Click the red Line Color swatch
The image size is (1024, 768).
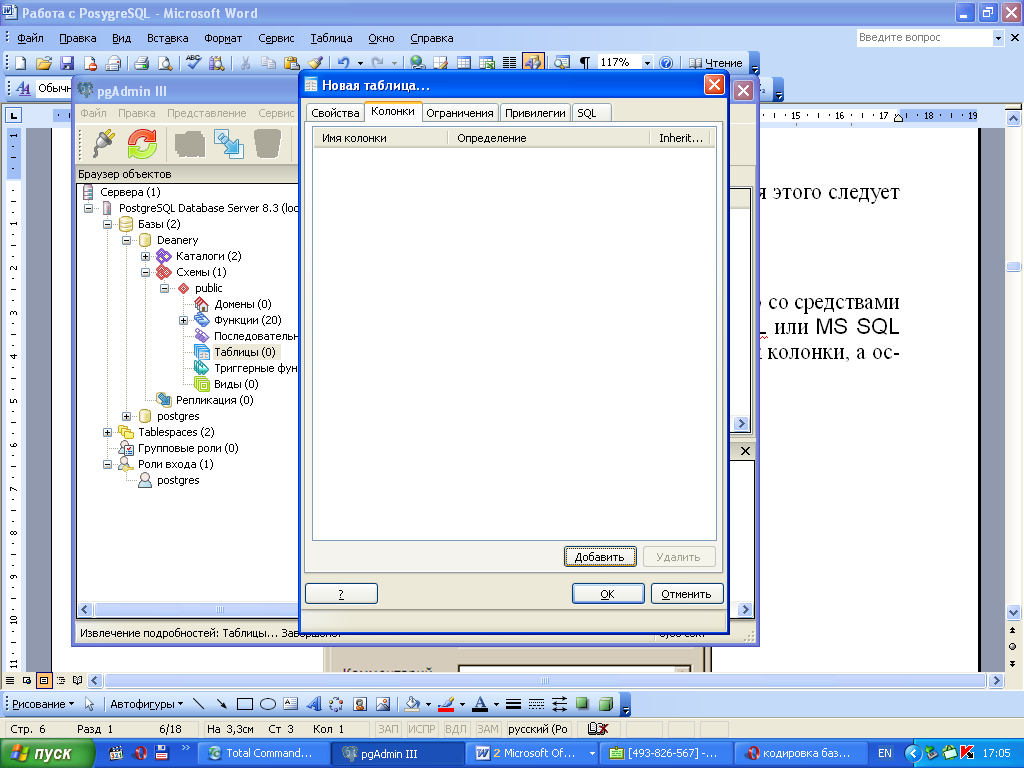pos(446,704)
